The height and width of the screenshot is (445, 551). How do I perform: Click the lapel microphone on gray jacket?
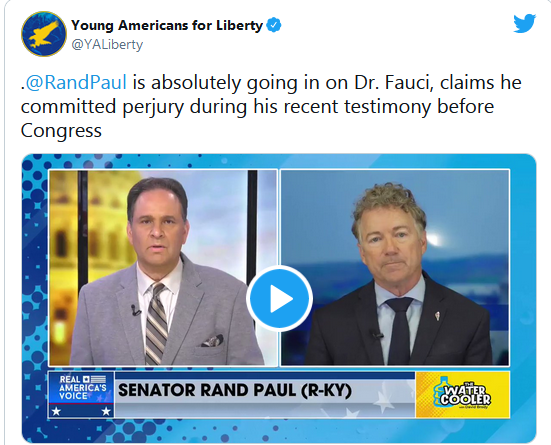point(135,310)
